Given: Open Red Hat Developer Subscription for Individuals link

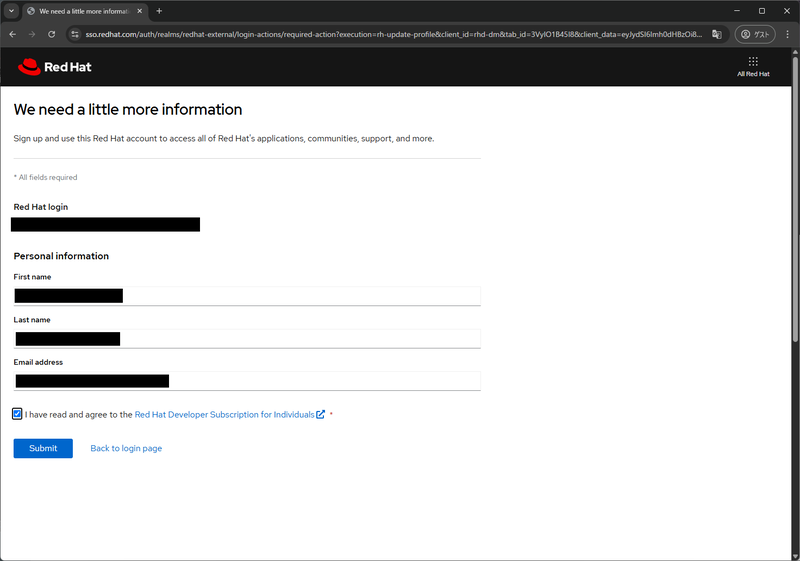Looking at the screenshot, I should pyautogui.click(x=224, y=415).
